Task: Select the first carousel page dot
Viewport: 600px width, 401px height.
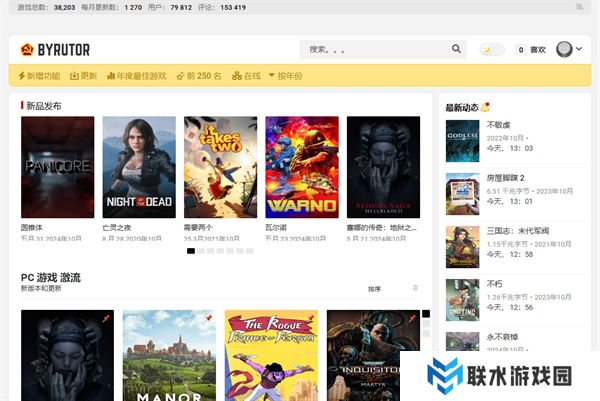Action: coord(191,251)
